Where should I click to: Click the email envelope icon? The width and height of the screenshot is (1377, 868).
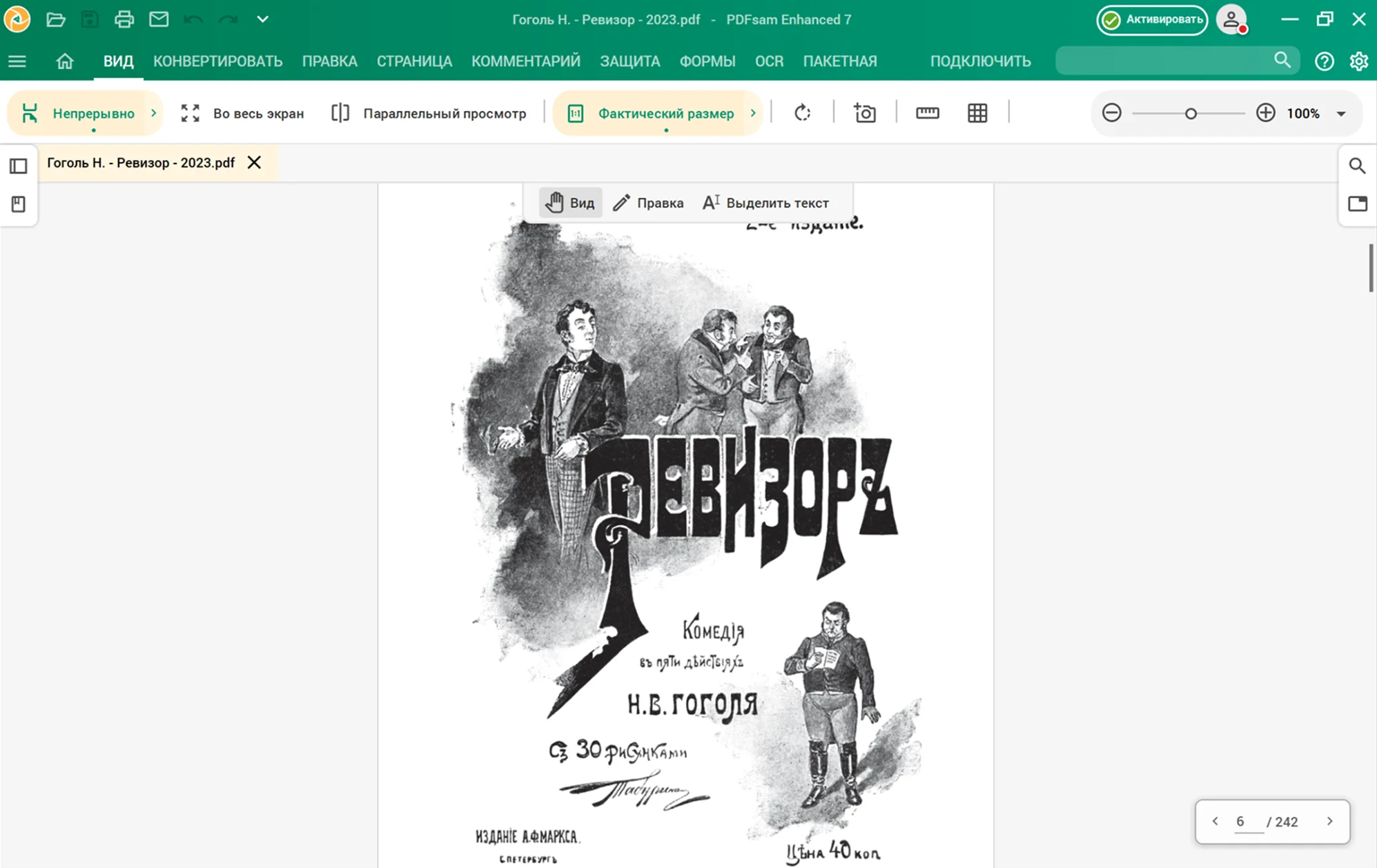point(159,19)
